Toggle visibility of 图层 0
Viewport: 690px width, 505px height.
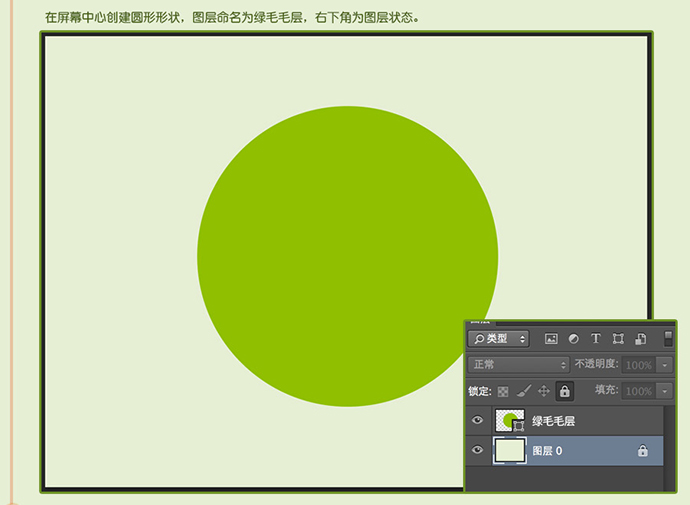(478, 451)
